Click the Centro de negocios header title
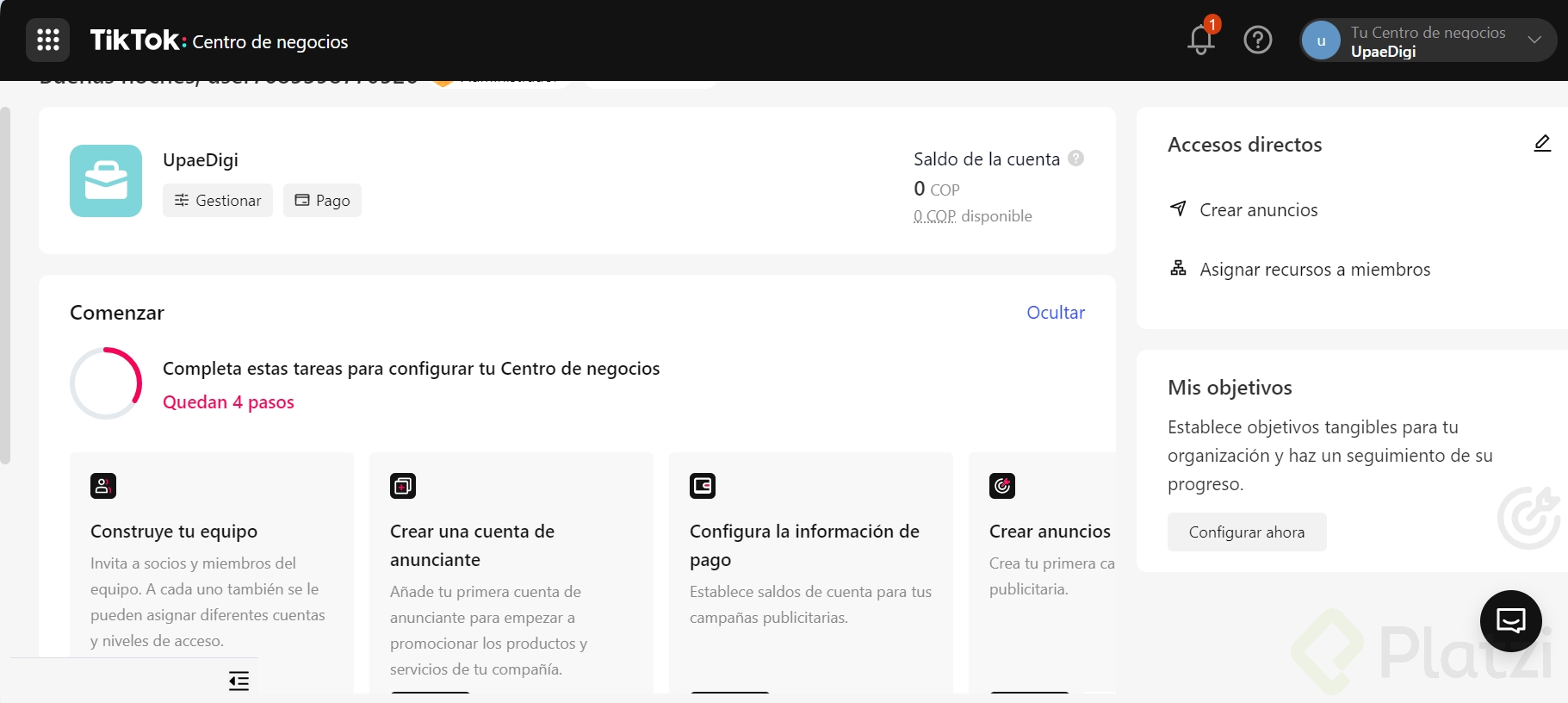 [x=270, y=42]
